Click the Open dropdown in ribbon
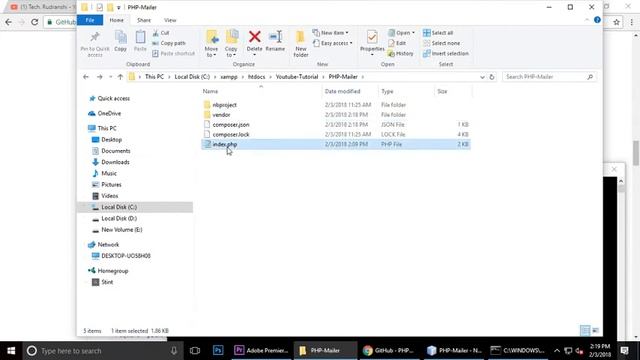This screenshot has width=640, height=360. click(x=401, y=33)
